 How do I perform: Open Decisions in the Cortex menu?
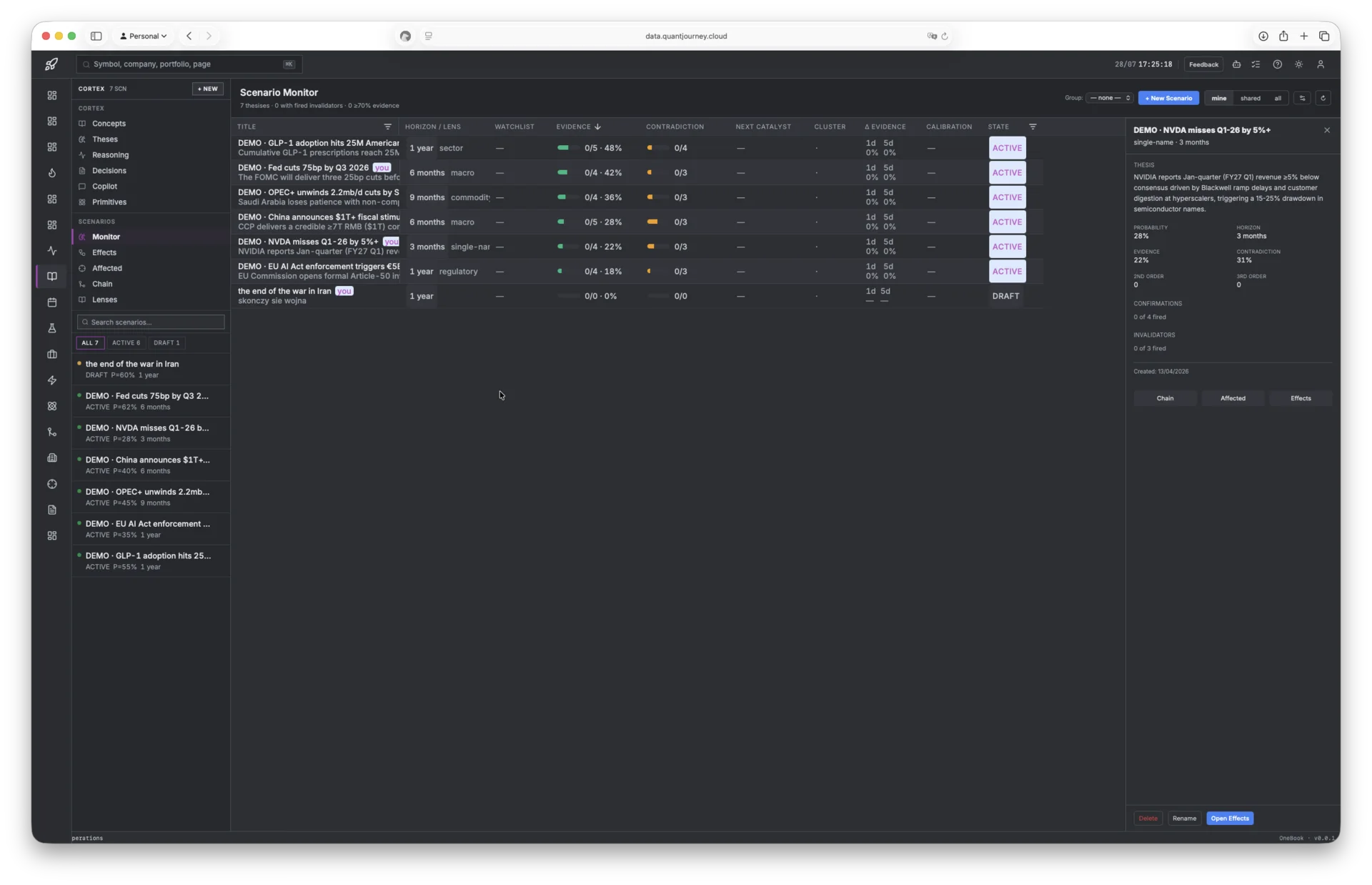click(x=109, y=171)
